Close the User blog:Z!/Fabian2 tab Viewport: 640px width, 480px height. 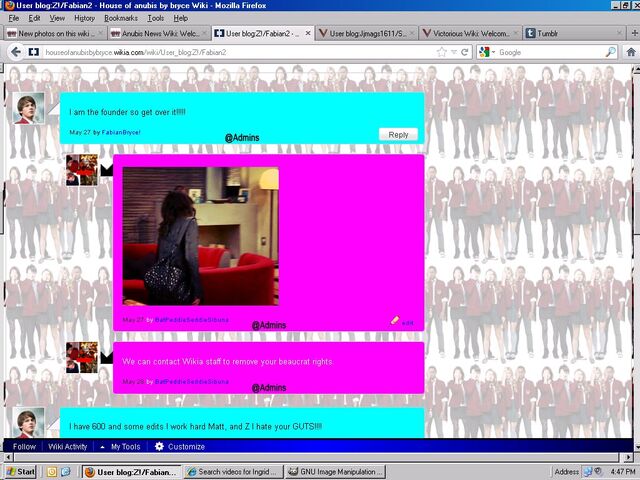click(x=308, y=33)
